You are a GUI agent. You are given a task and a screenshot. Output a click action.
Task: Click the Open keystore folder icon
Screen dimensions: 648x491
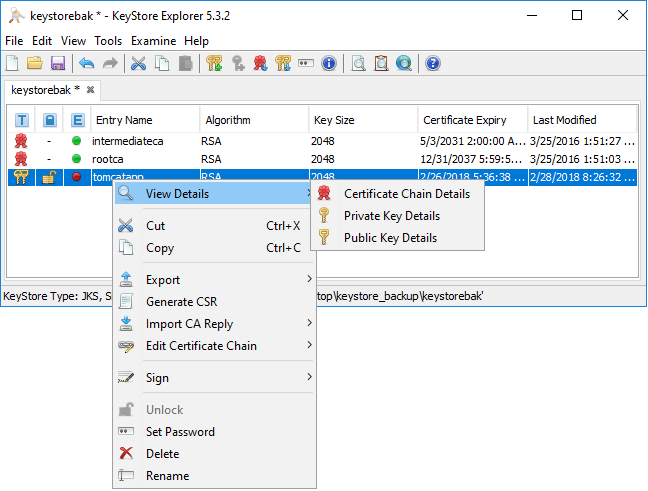34,64
